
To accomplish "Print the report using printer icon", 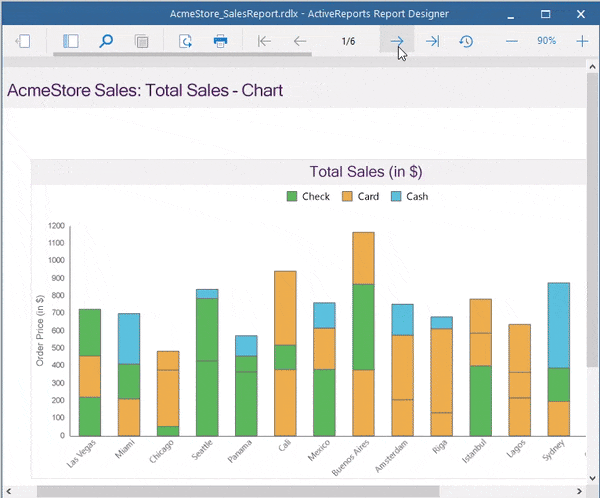I will pos(220,41).
